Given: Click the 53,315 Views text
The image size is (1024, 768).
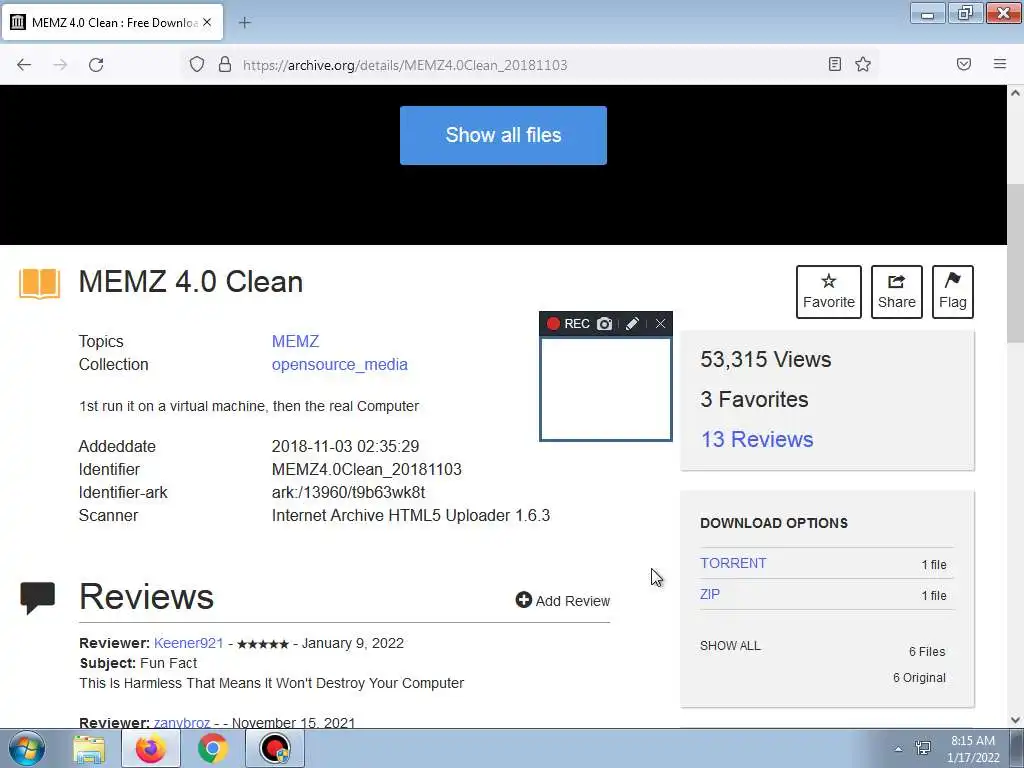Looking at the screenshot, I should 765,359.
